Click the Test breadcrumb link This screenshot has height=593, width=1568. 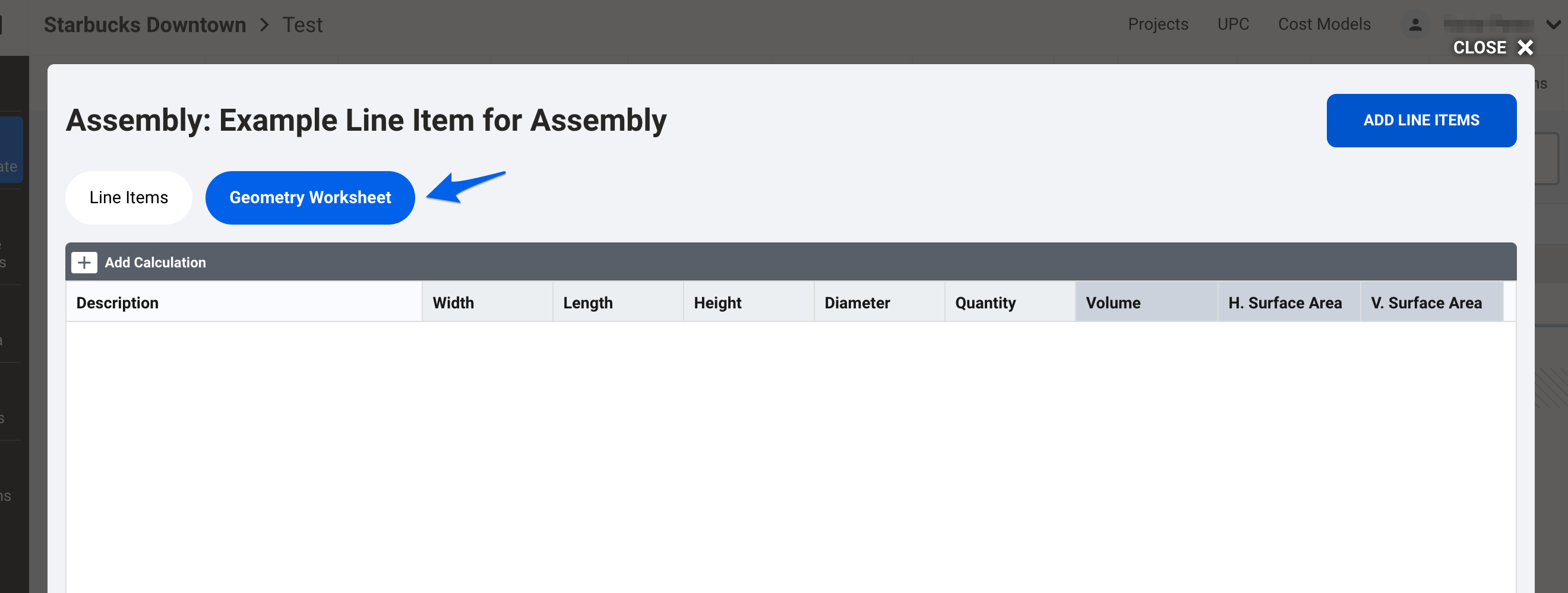pos(302,24)
